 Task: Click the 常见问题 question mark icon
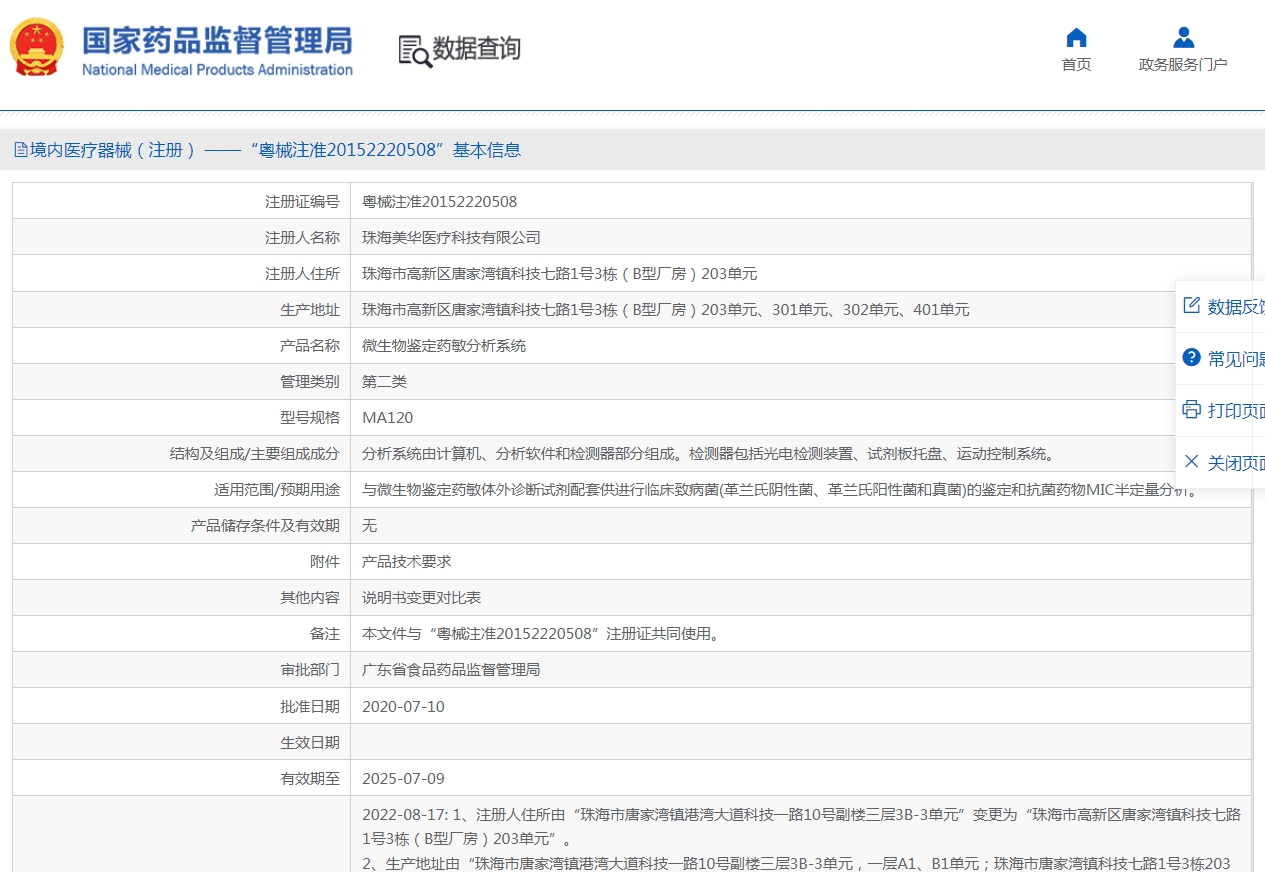[1191, 358]
